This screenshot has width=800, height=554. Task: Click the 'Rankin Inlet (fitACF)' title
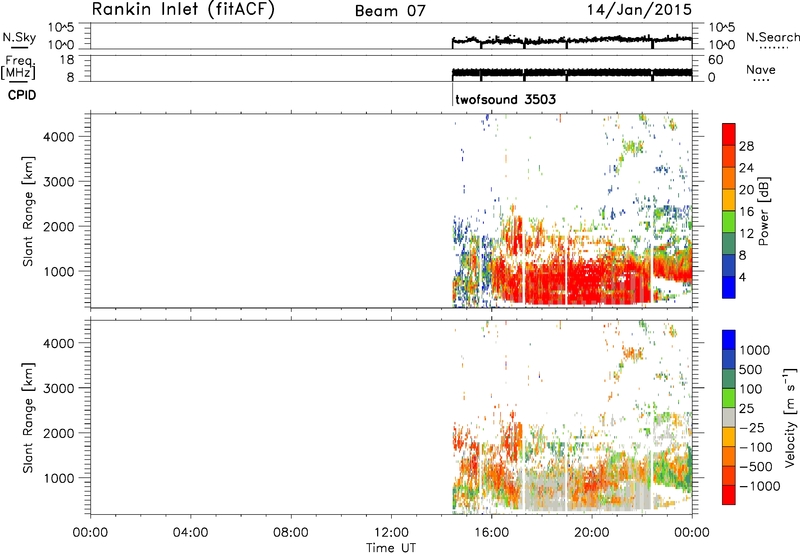point(183,10)
